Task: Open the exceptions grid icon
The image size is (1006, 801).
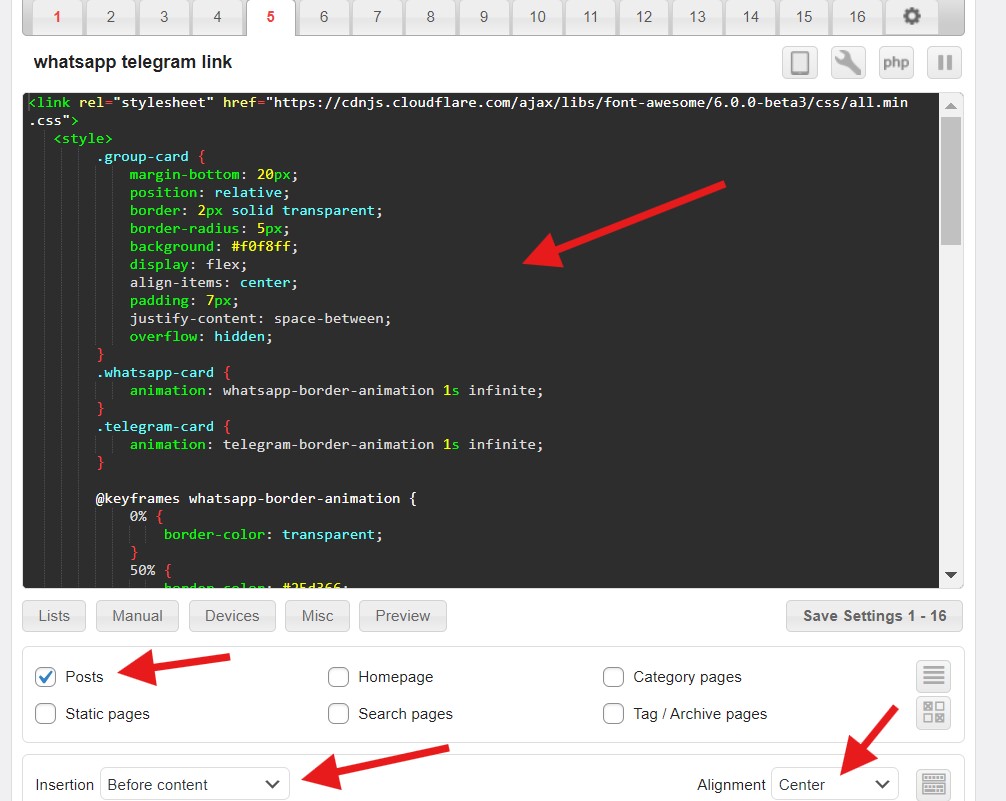Action: point(933,712)
